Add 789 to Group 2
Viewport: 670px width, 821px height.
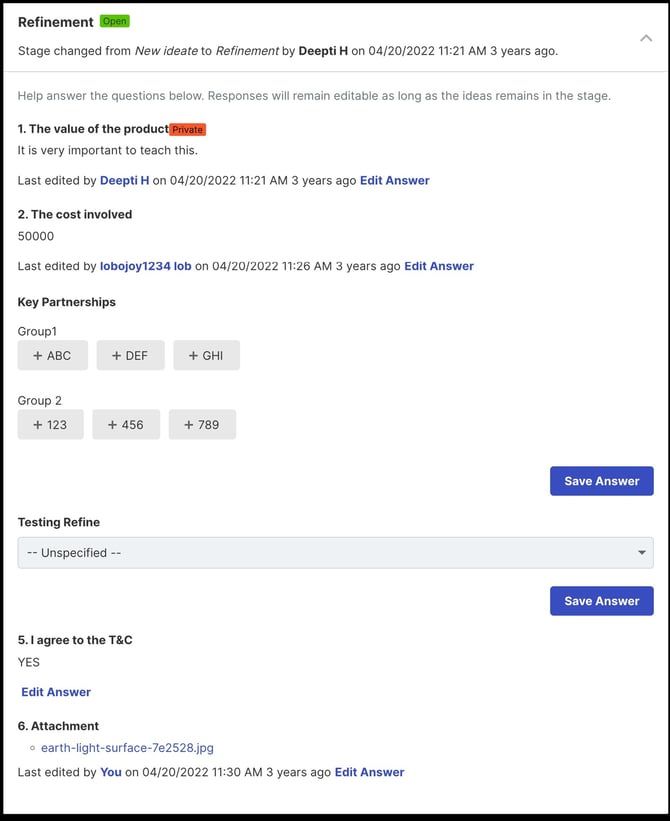click(x=202, y=424)
